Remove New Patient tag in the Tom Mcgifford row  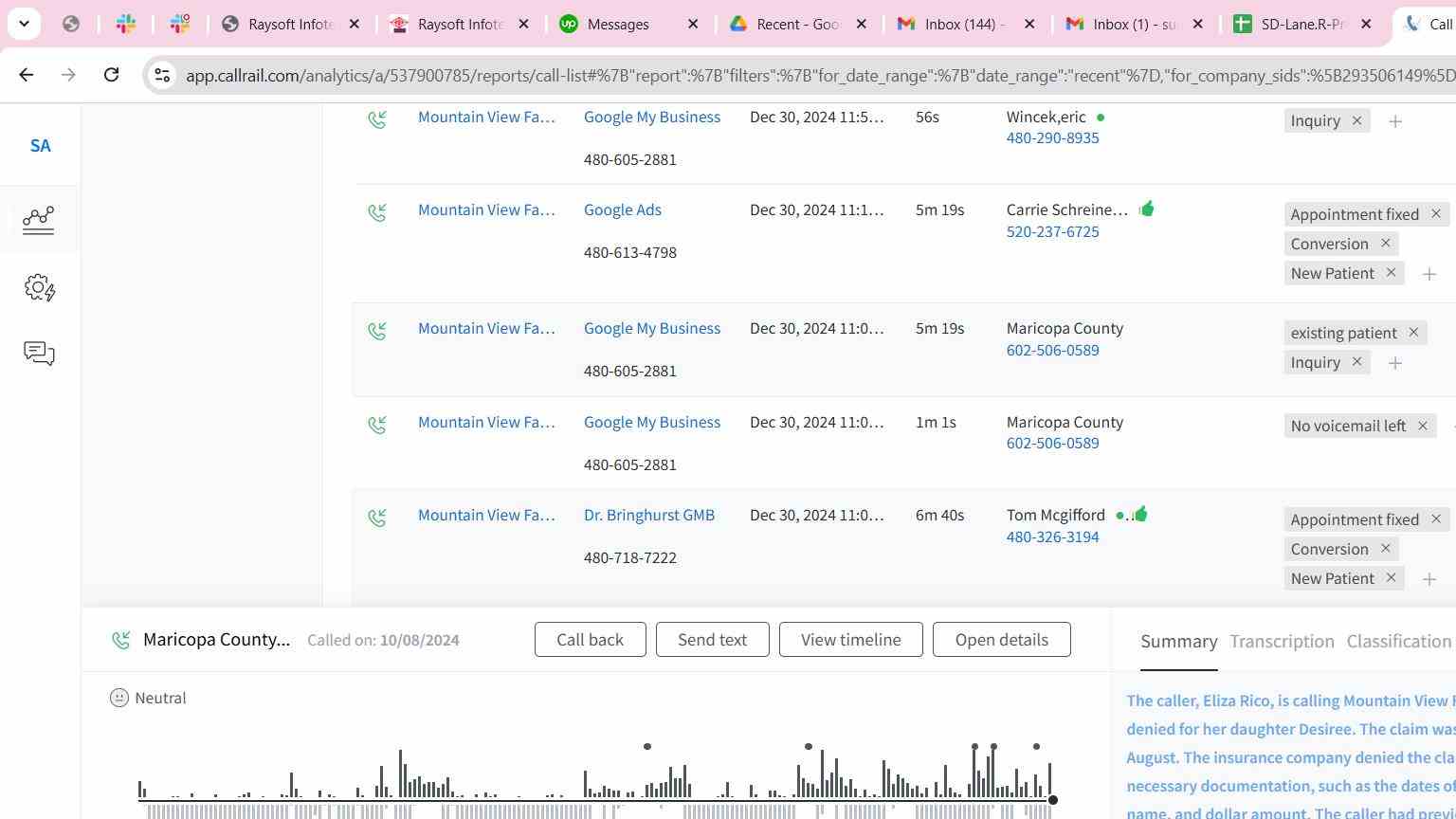pyautogui.click(x=1391, y=578)
